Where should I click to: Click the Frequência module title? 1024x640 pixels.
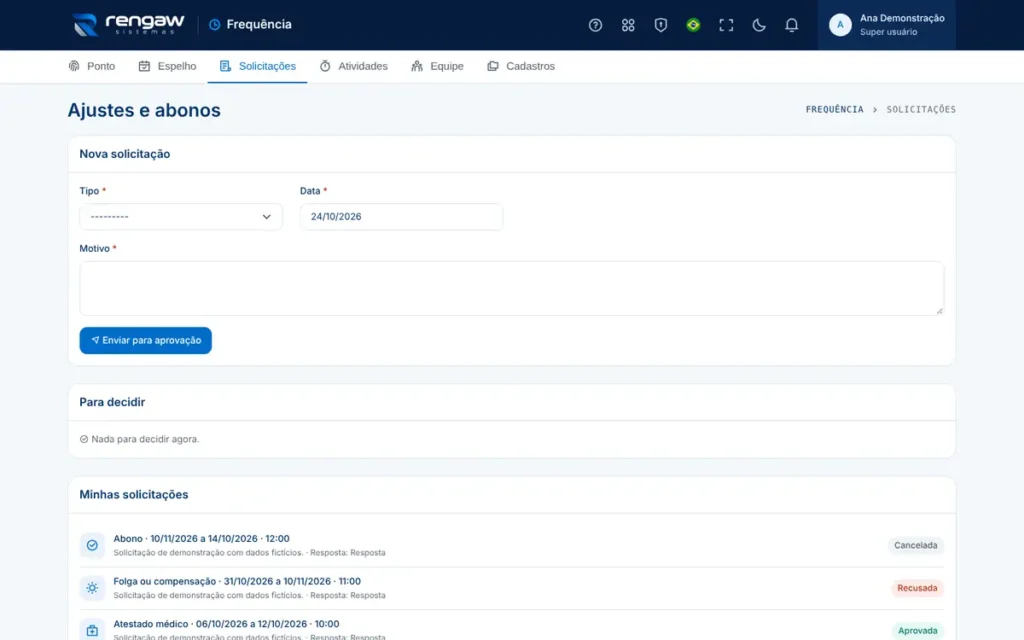259,25
